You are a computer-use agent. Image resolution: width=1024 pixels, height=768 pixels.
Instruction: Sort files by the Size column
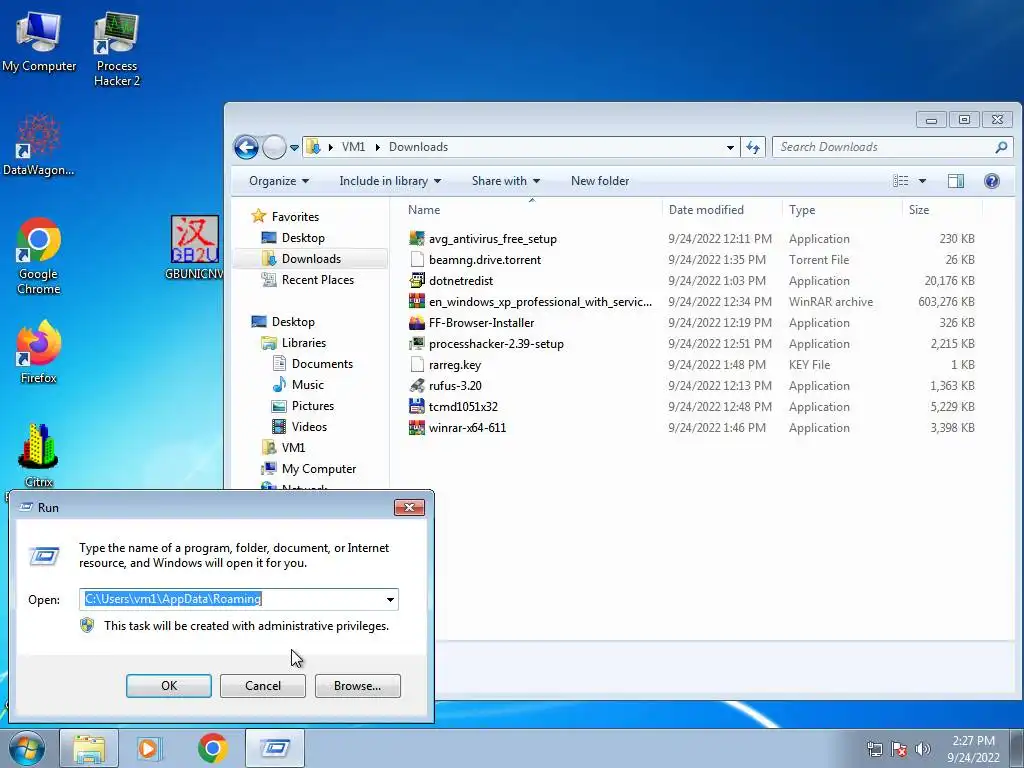point(942,210)
